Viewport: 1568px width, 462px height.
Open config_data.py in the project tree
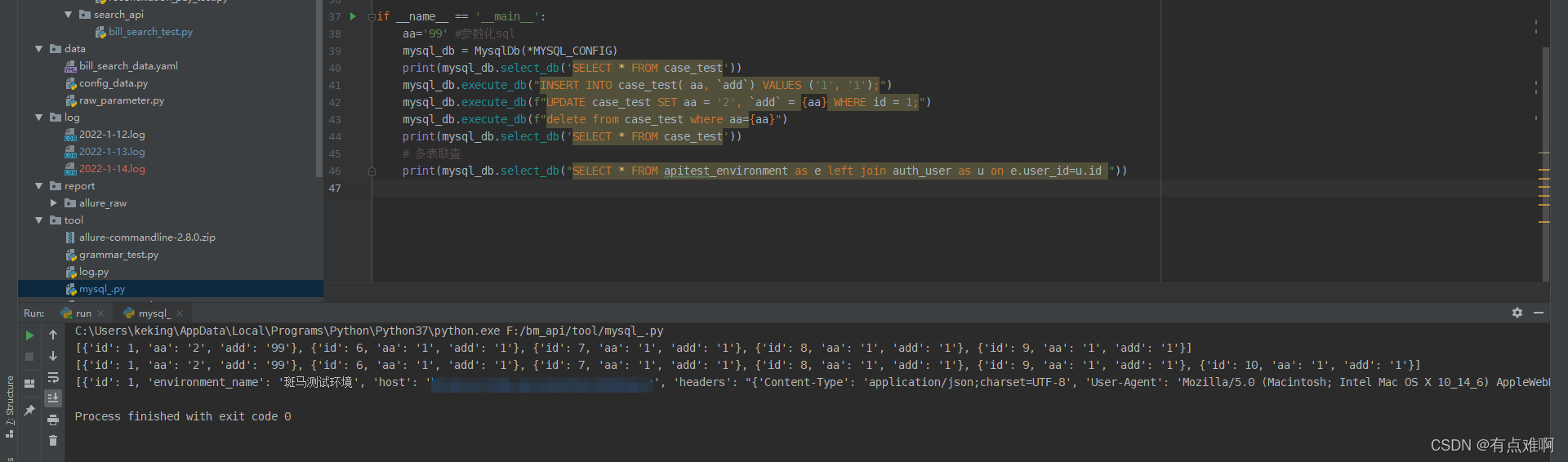[x=107, y=83]
